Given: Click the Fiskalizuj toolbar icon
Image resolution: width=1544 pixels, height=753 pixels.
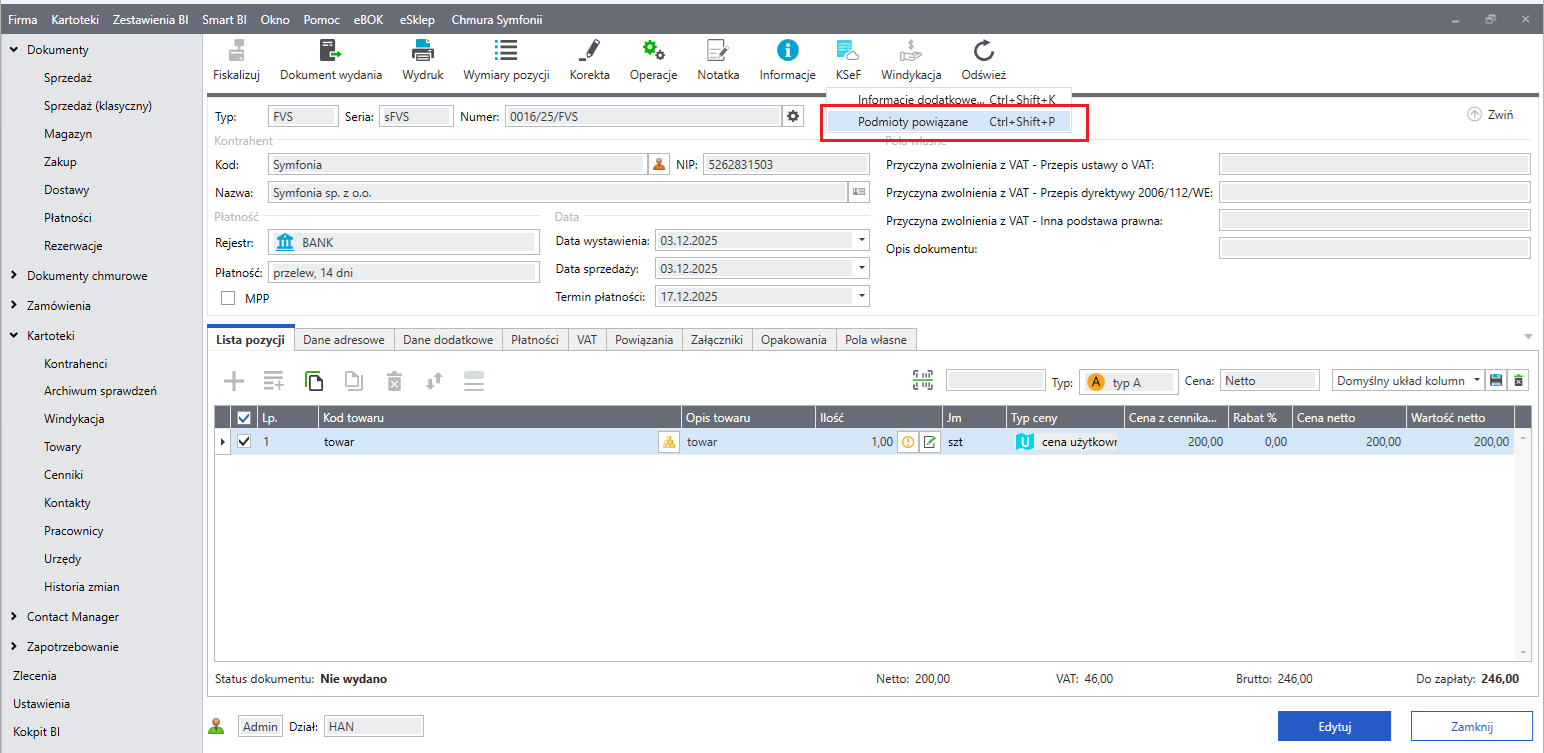Looking at the screenshot, I should click(x=236, y=51).
